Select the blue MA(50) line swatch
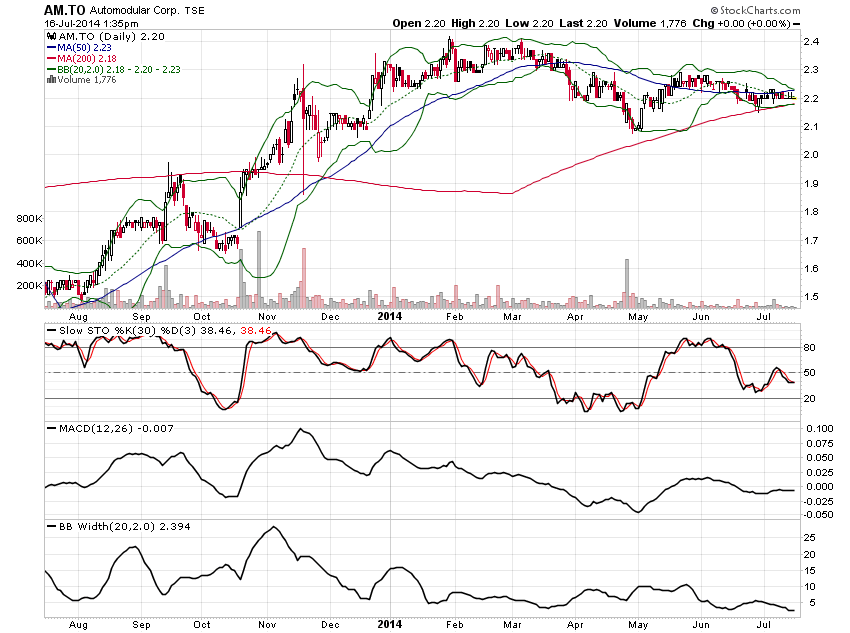Screen dimensions: 850x633 point(51,48)
